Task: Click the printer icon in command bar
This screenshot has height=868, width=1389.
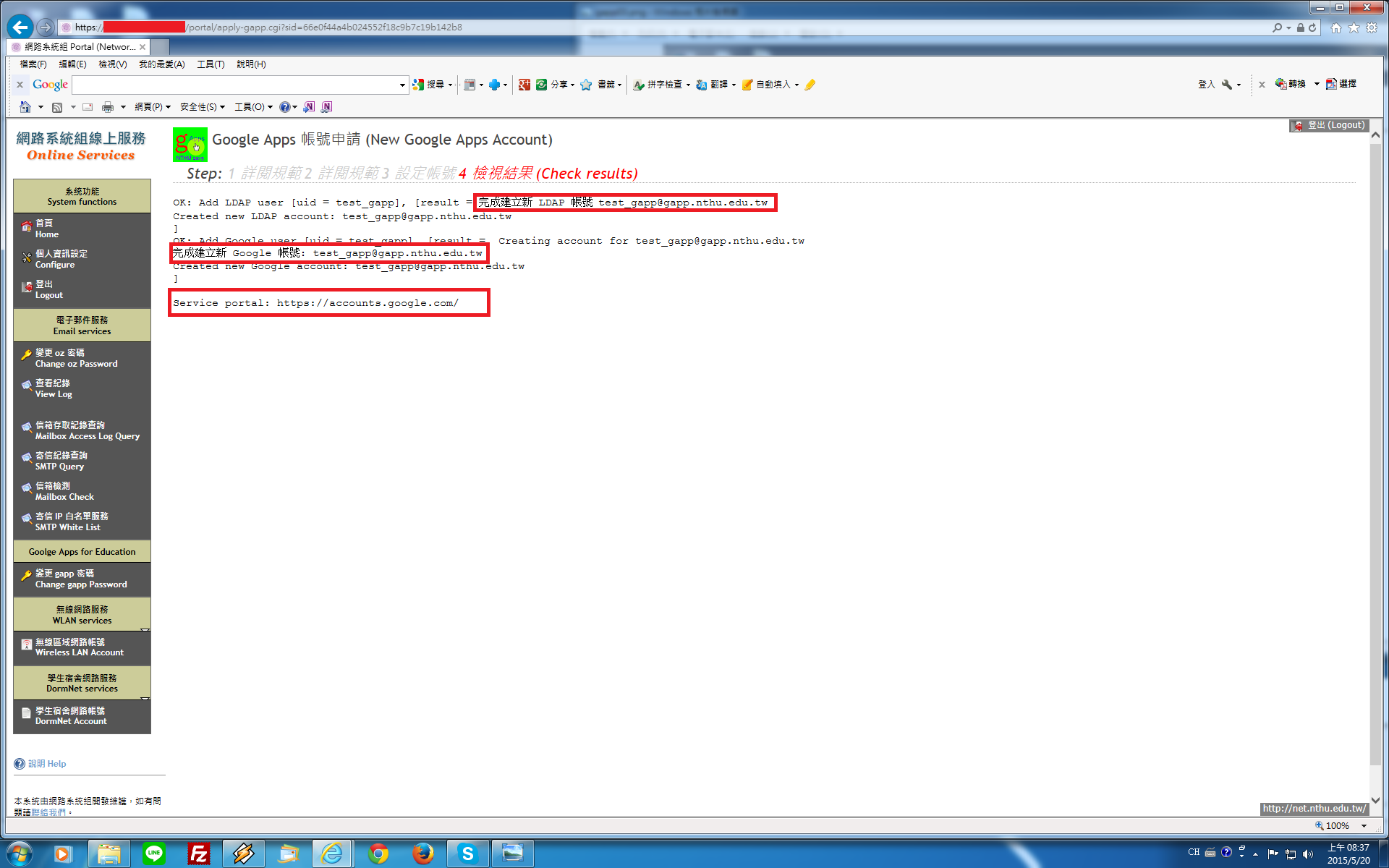Action: [x=108, y=107]
